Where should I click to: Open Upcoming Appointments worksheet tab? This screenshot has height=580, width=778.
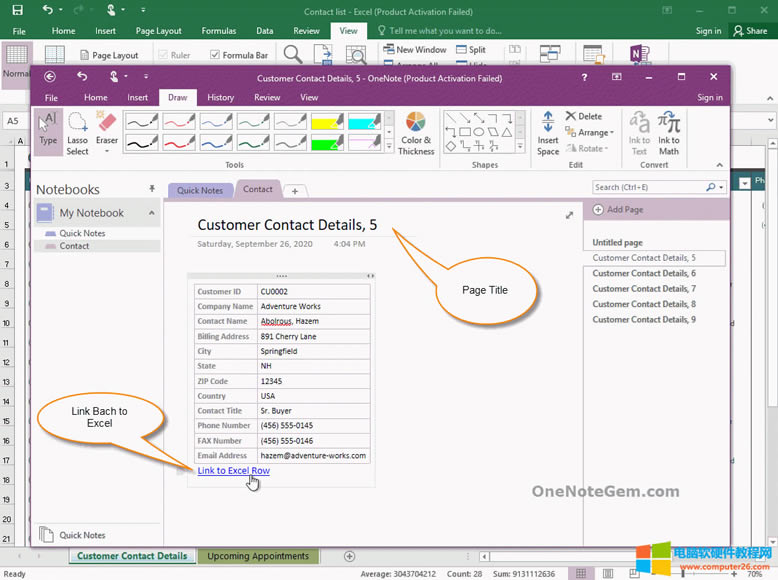point(258,556)
